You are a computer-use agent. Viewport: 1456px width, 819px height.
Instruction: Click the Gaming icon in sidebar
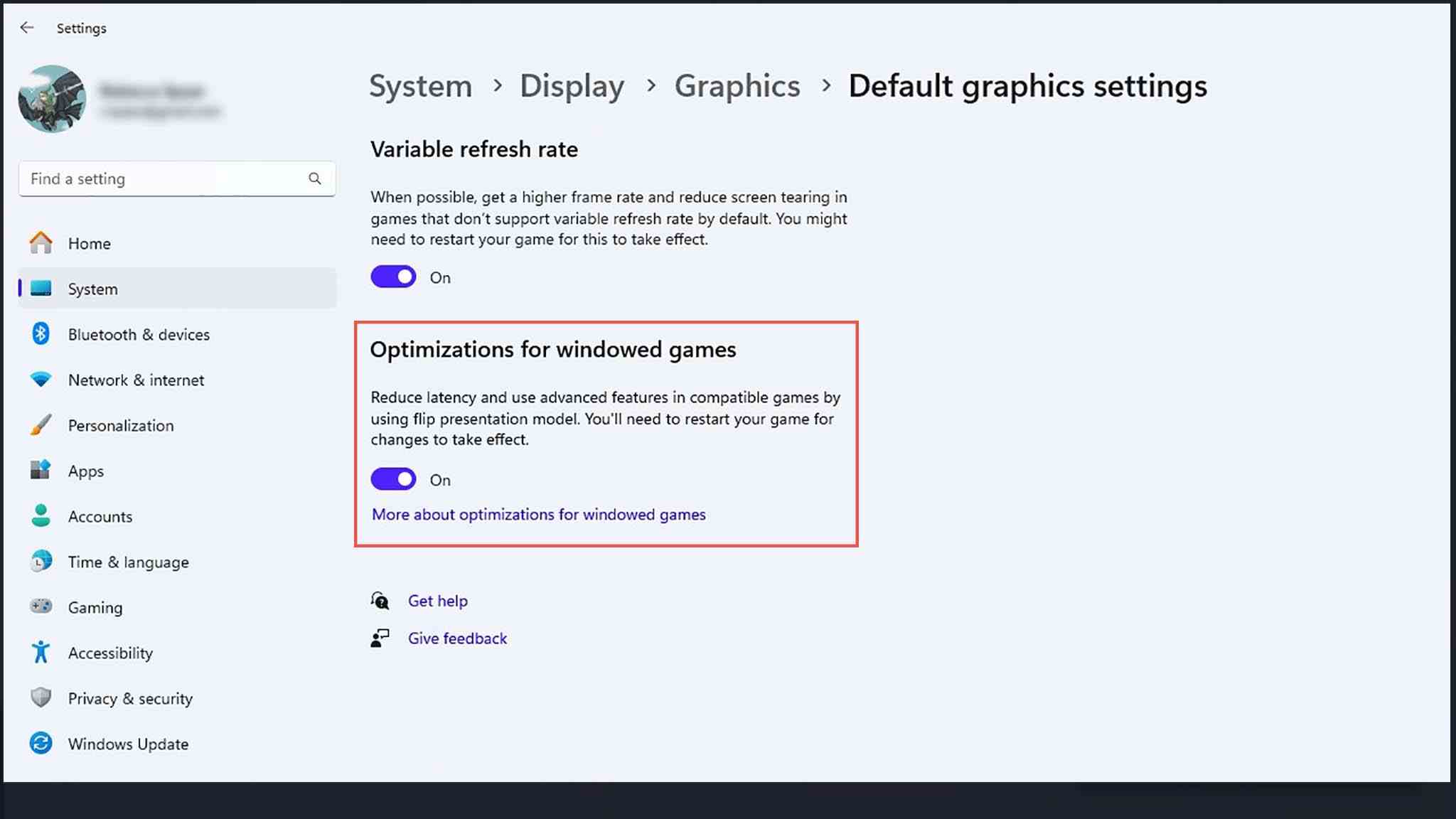(41, 606)
